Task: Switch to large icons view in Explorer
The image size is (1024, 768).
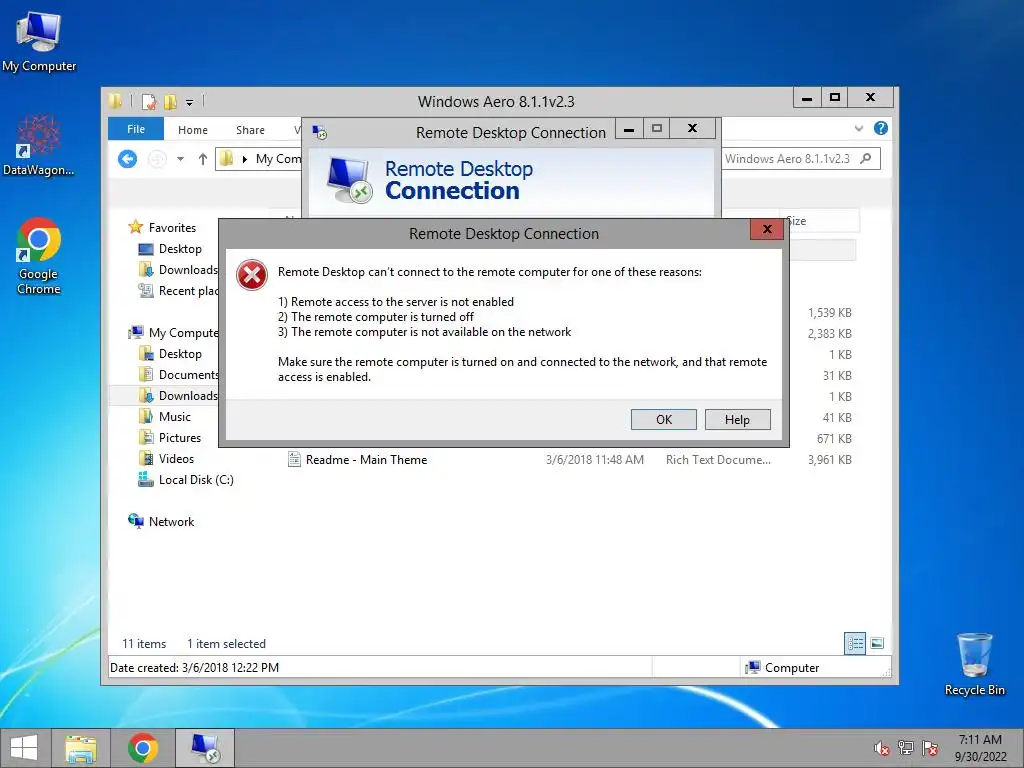Action: coord(877,643)
